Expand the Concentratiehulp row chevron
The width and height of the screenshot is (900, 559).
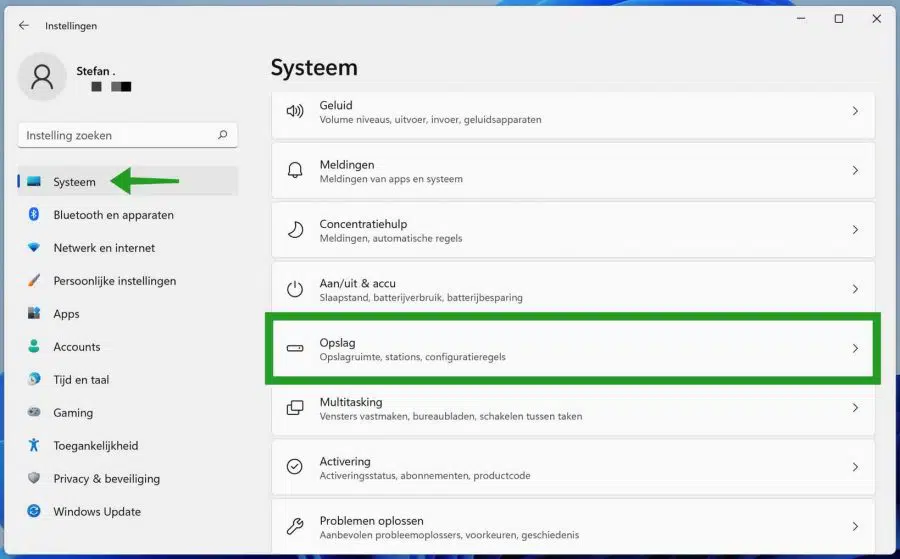coord(855,230)
